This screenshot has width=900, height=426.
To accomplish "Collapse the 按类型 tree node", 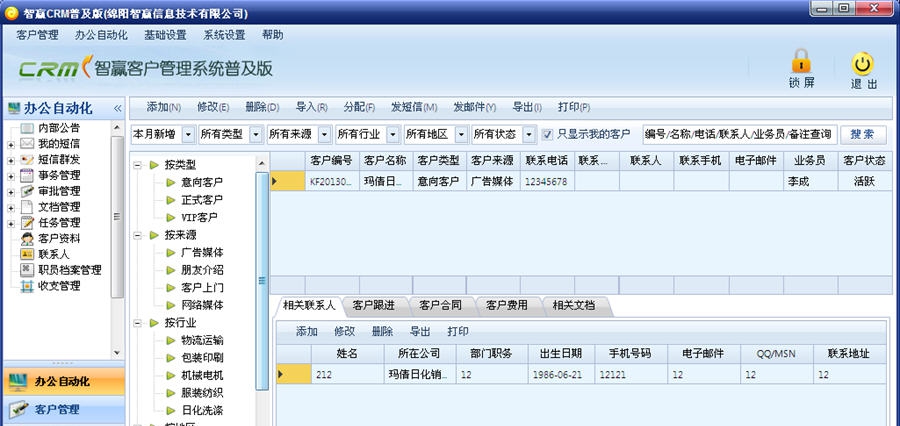I will (138, 165).
